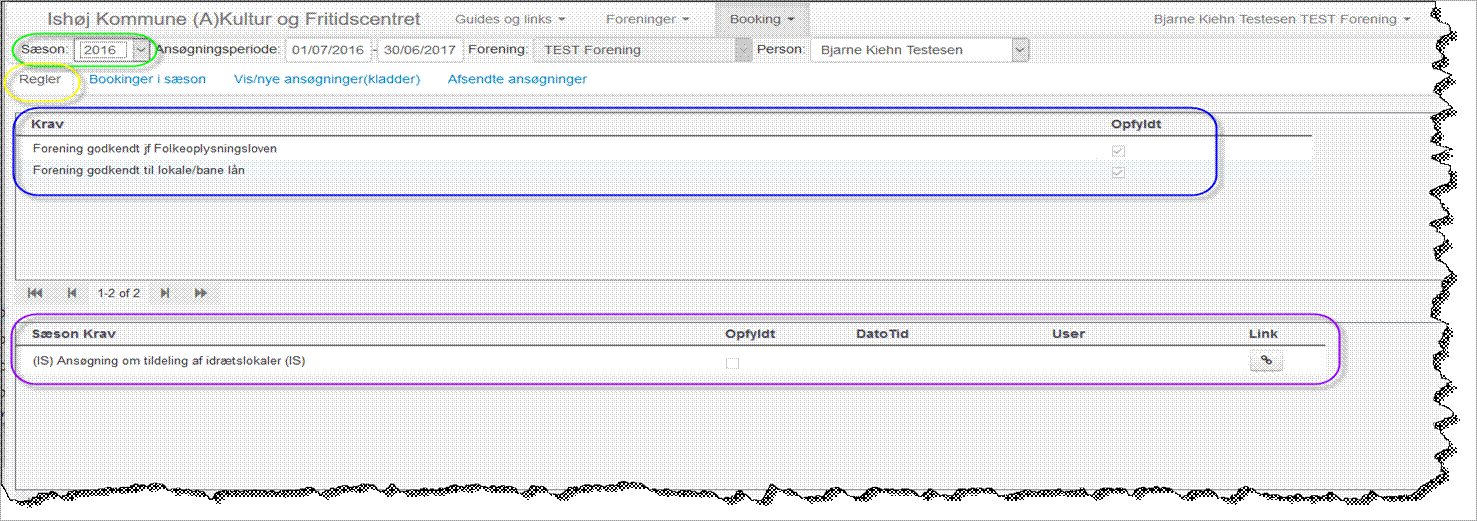Switch to the Regler tab
Image resolution: width=1477 pixels, height=521 pixels.
[41, 79]
